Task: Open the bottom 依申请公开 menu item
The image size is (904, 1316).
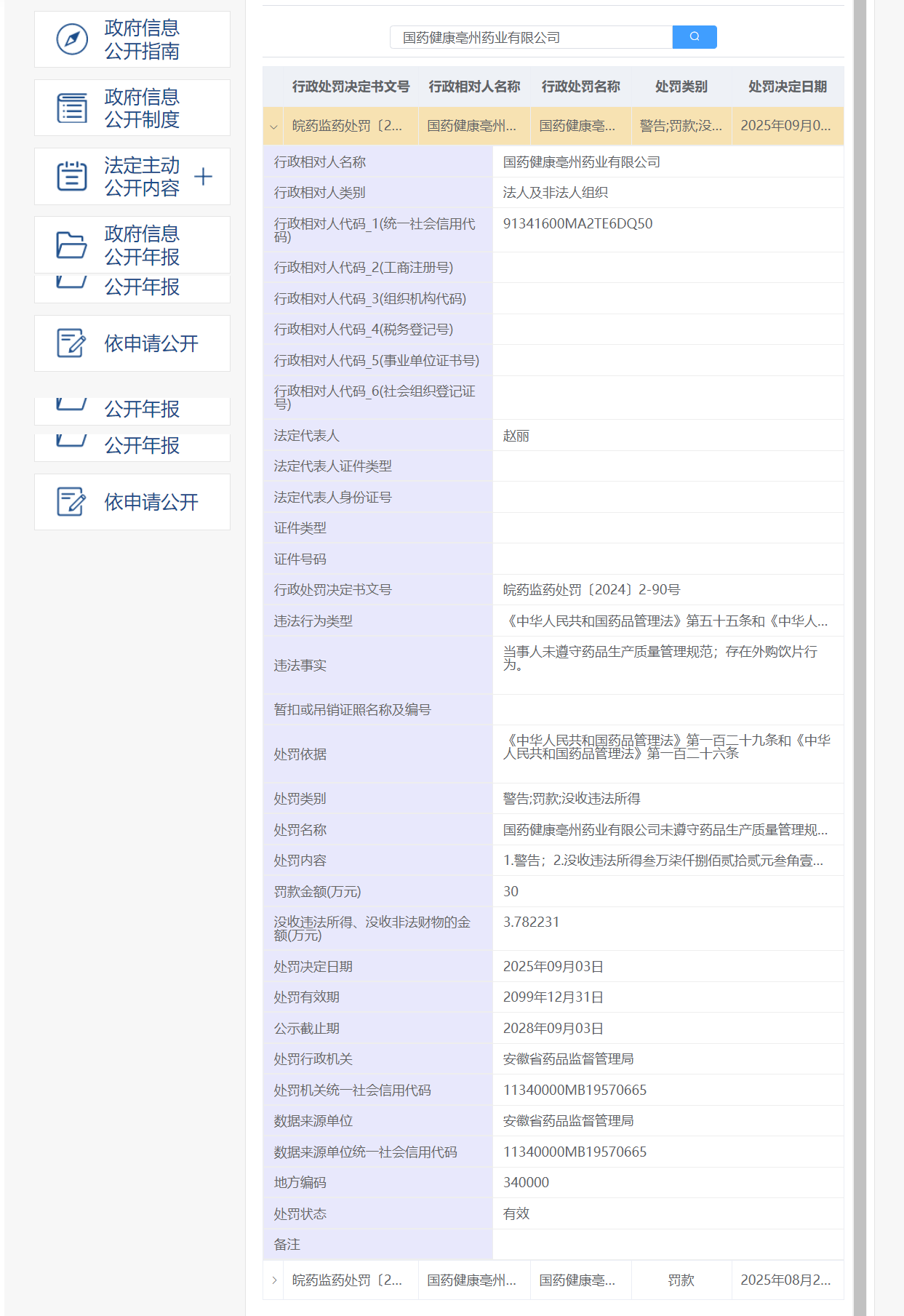Action: point(132,502)
